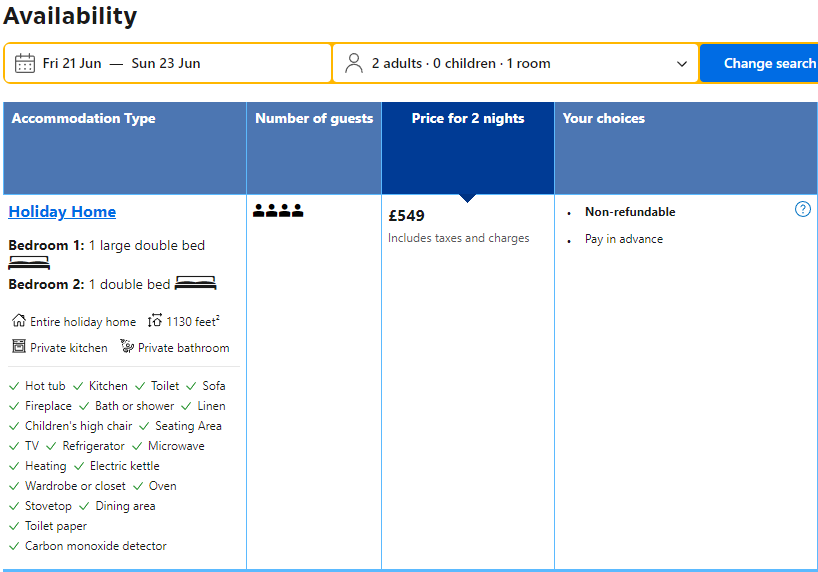Image resolution: width=818 pixels, height=572 pixels.
Task: Open the 2 adults · 0 children selector
Action: pyautogui.click(x=461, y=63)
